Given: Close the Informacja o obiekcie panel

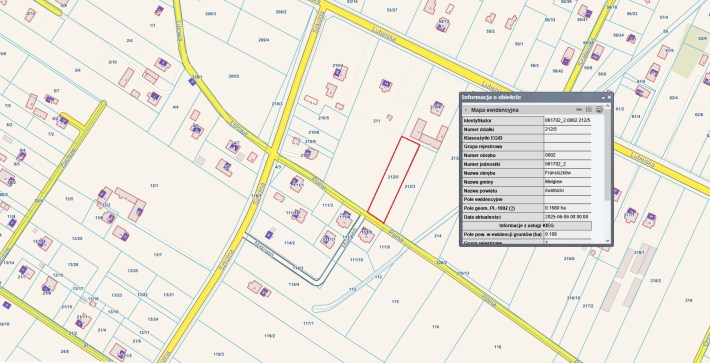Looking at the screenshot, I should pyautogui.click(x=609, y=97).
